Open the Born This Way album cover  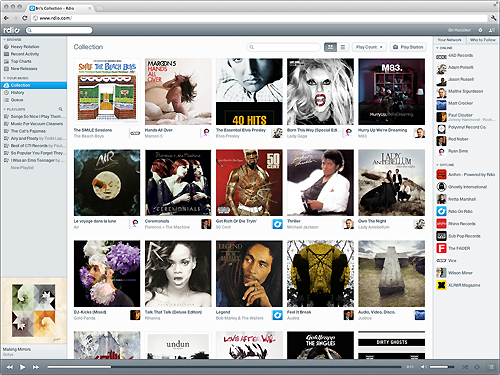[320, 91]
